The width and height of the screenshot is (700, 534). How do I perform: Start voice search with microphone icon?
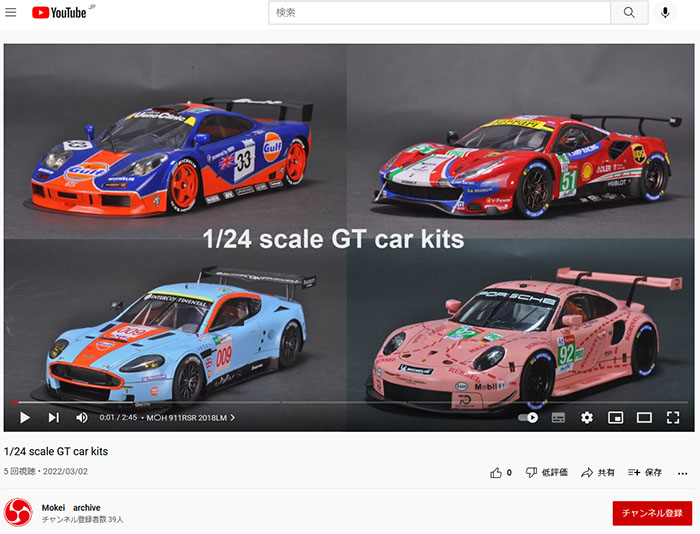click(665, 13)
